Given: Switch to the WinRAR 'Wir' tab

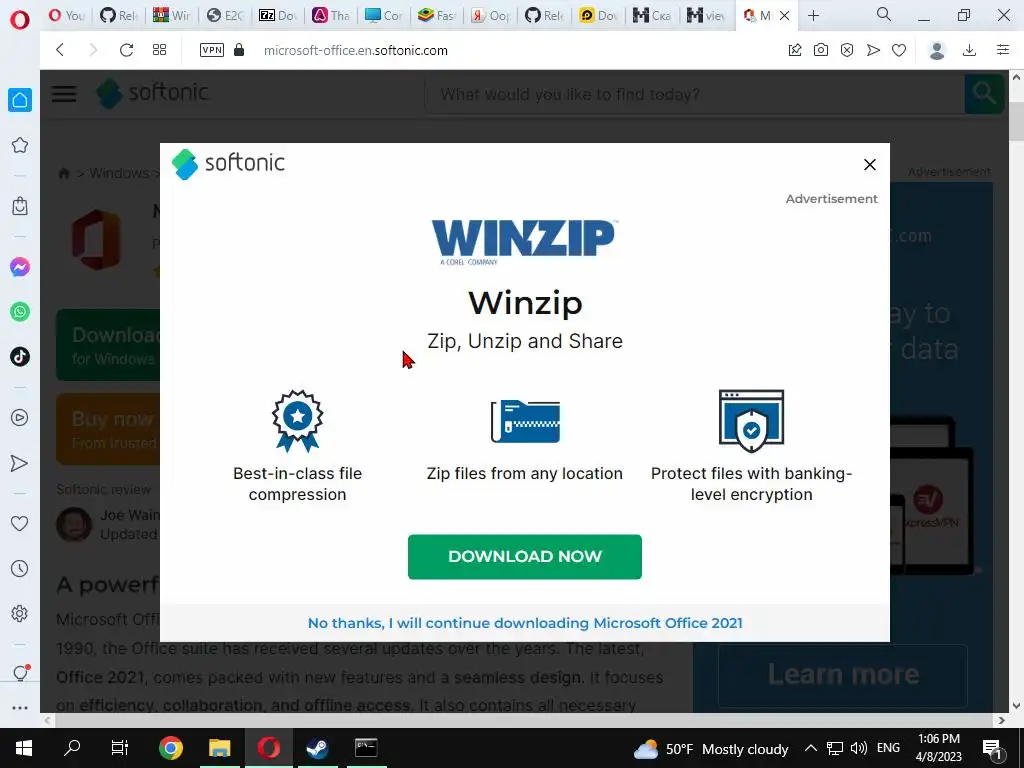Looking at the screenshot, I should click(170, 16).
